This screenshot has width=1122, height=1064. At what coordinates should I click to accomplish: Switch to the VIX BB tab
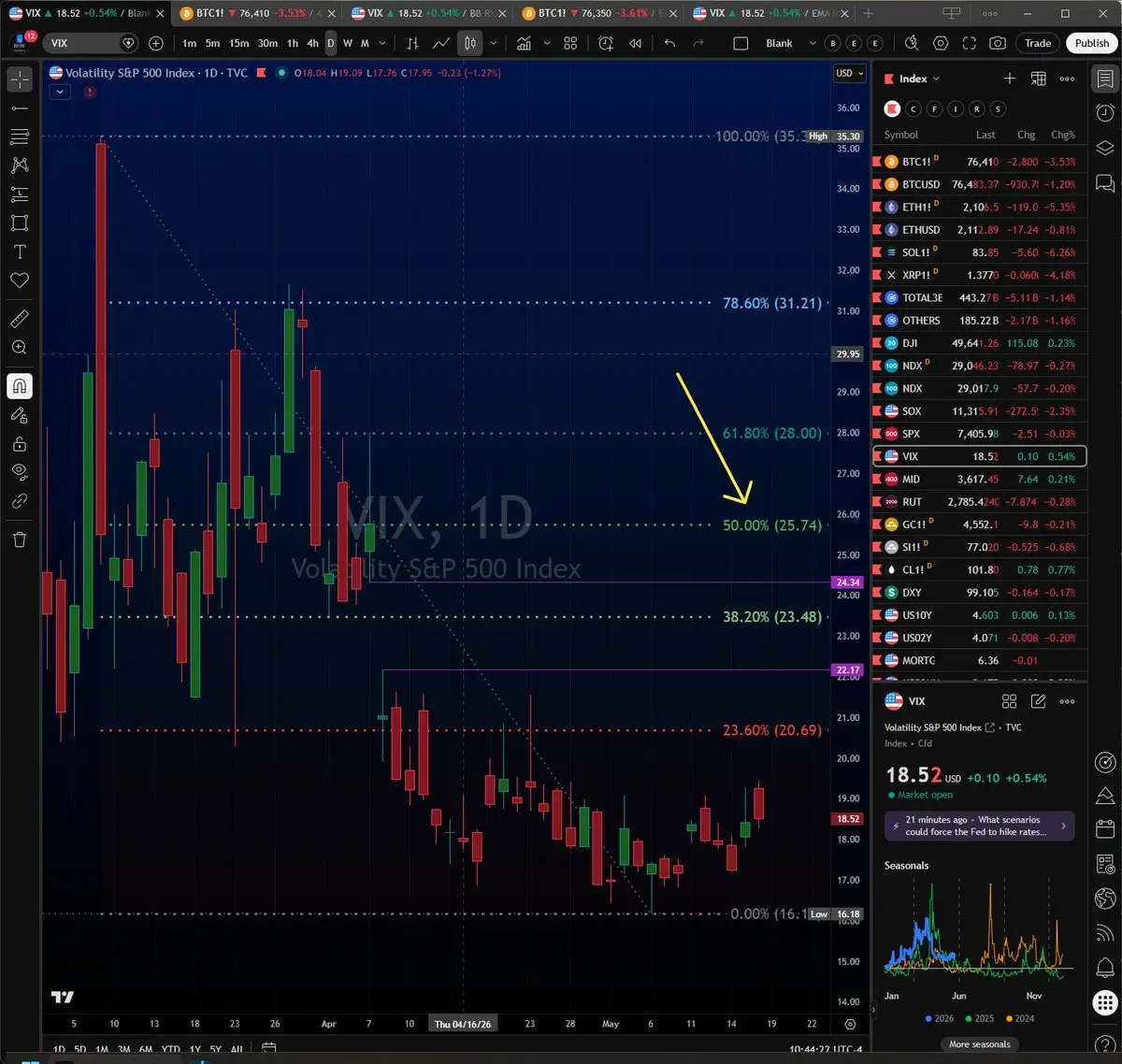(427, 13)
